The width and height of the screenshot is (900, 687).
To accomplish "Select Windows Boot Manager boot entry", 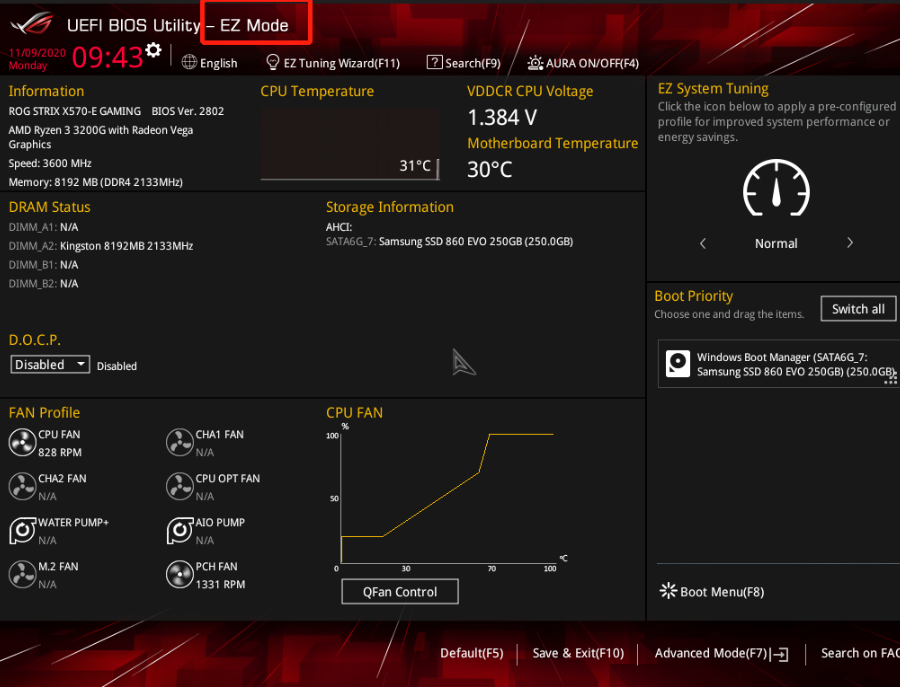I will point(779,364).
